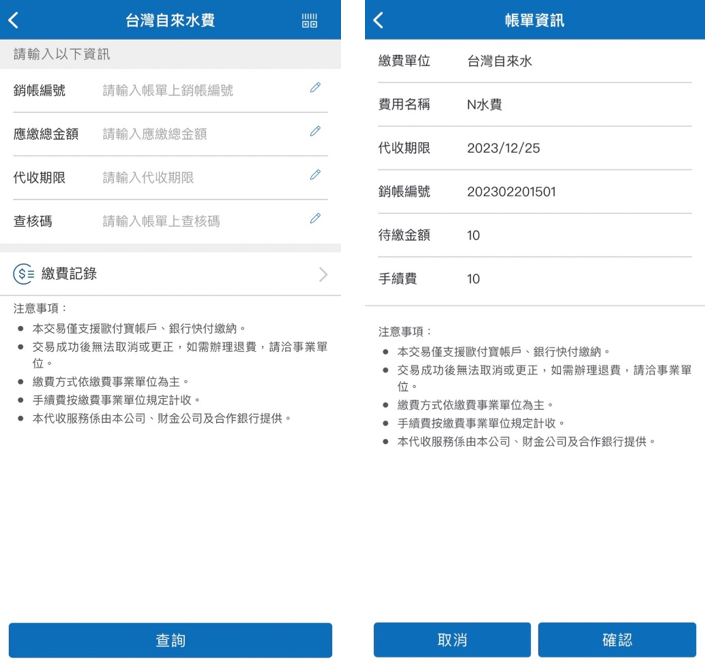Click the 手續費 label
The image size is (705, 667).
(x=397, y=279)
